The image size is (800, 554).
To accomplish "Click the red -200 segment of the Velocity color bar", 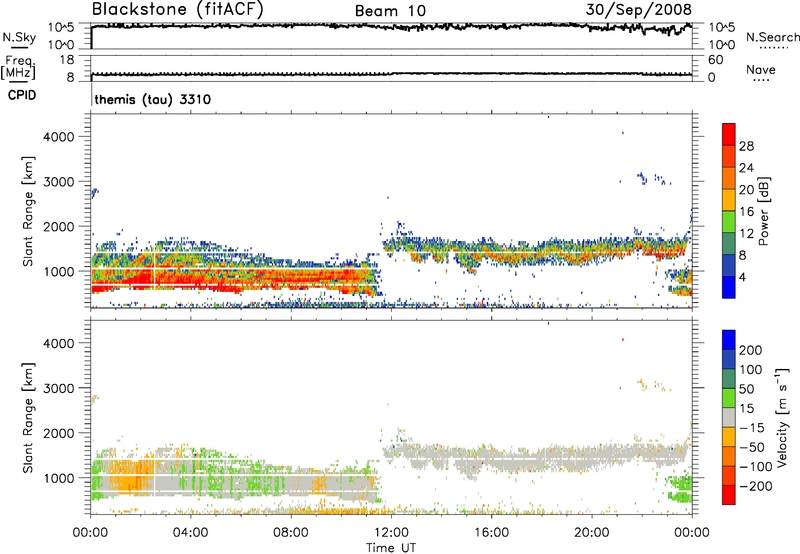I will coord(729,495).
